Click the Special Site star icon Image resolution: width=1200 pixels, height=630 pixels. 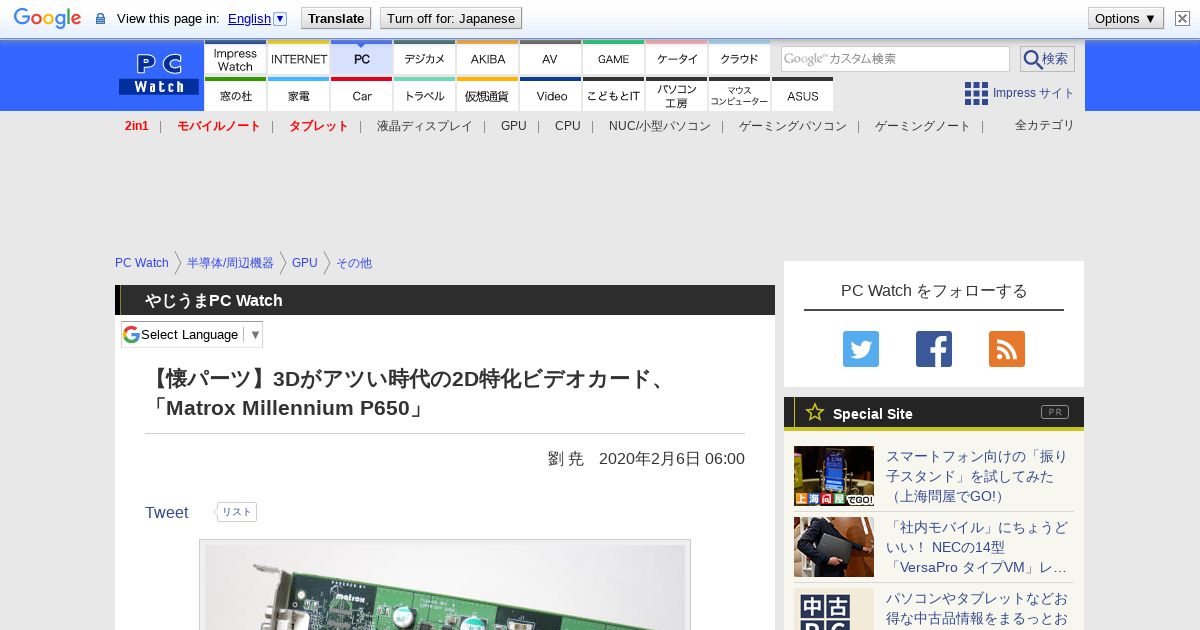815,412
